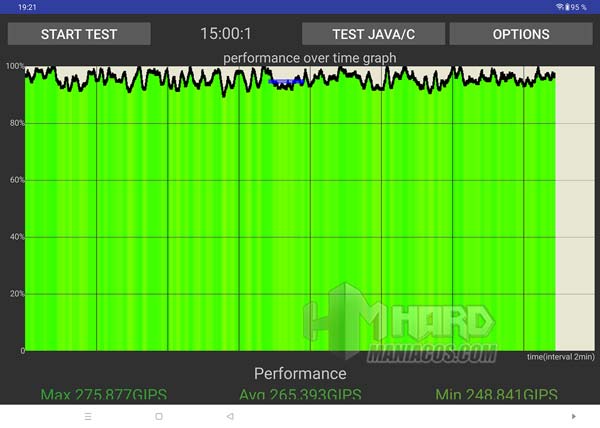This screenshot has width=600, height=428.
Task: Click the blue marker on the performance line
Action: tap(287, 81)
